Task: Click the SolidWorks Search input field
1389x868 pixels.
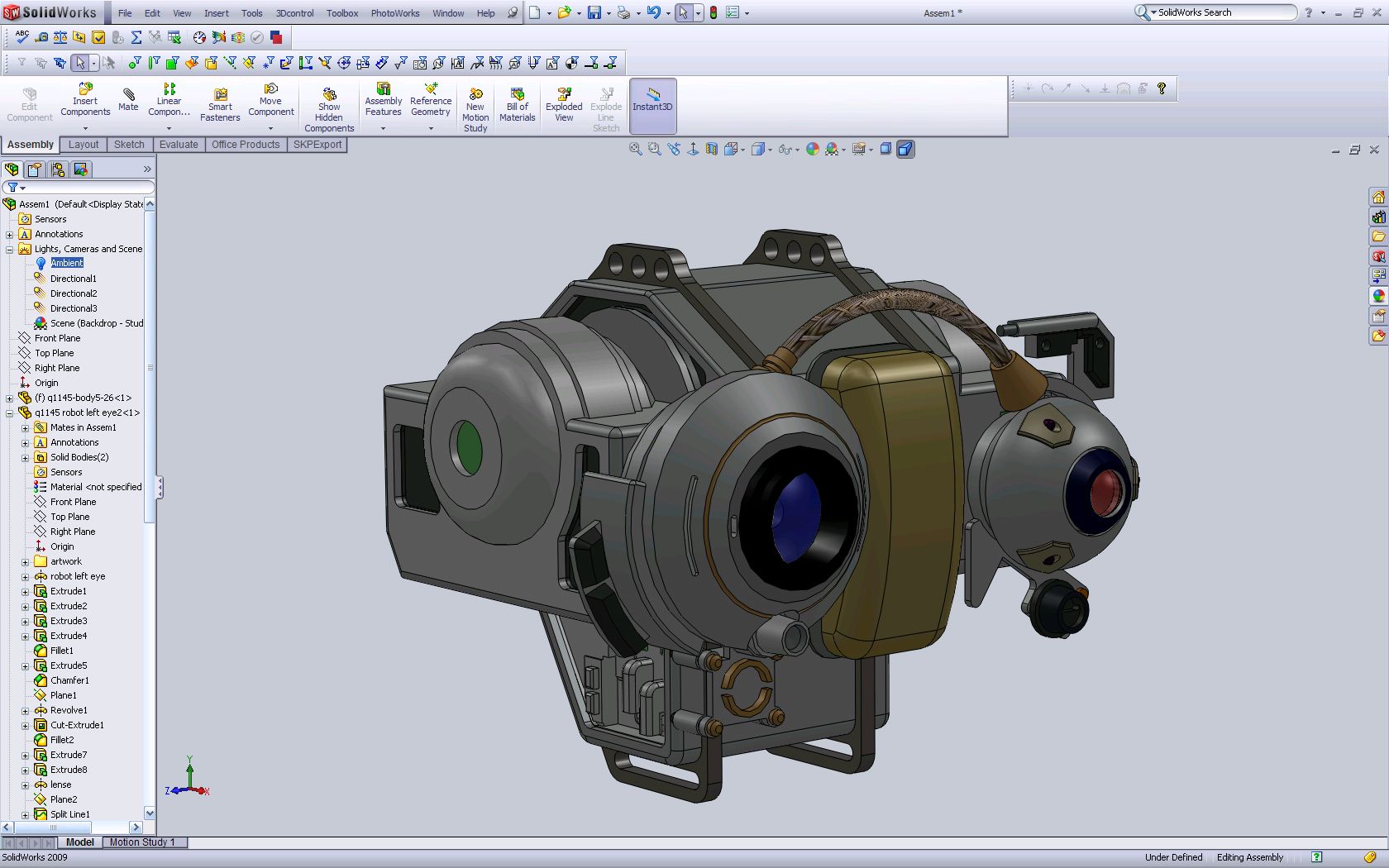Action: [x=1224, y=12]
